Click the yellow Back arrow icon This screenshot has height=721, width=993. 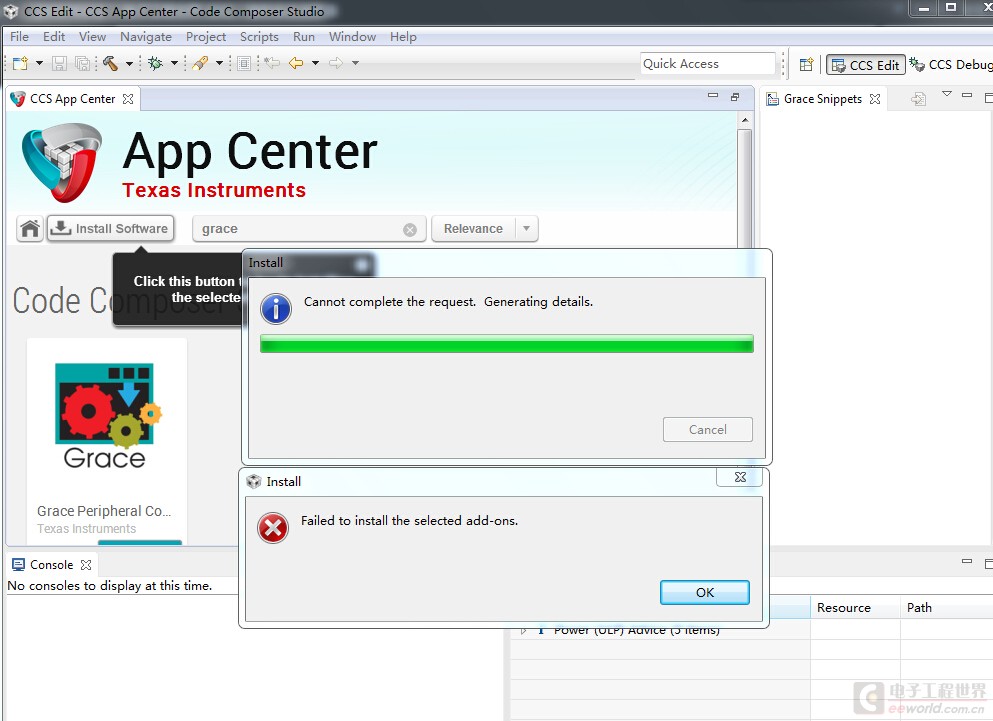[296, 63]
